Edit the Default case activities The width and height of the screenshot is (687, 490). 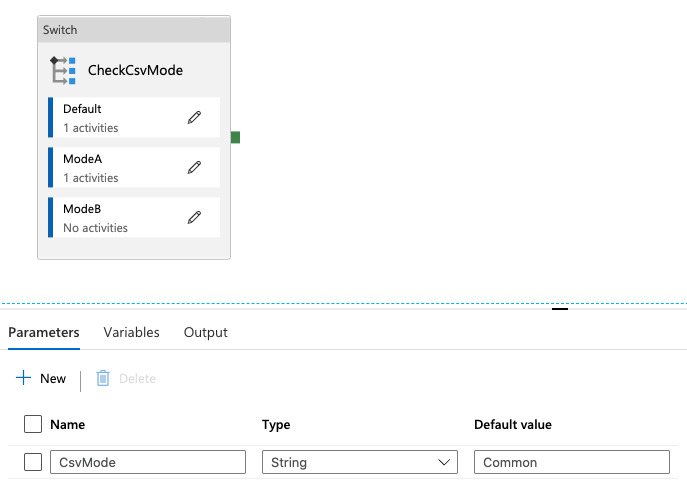[x=195, y=117]
